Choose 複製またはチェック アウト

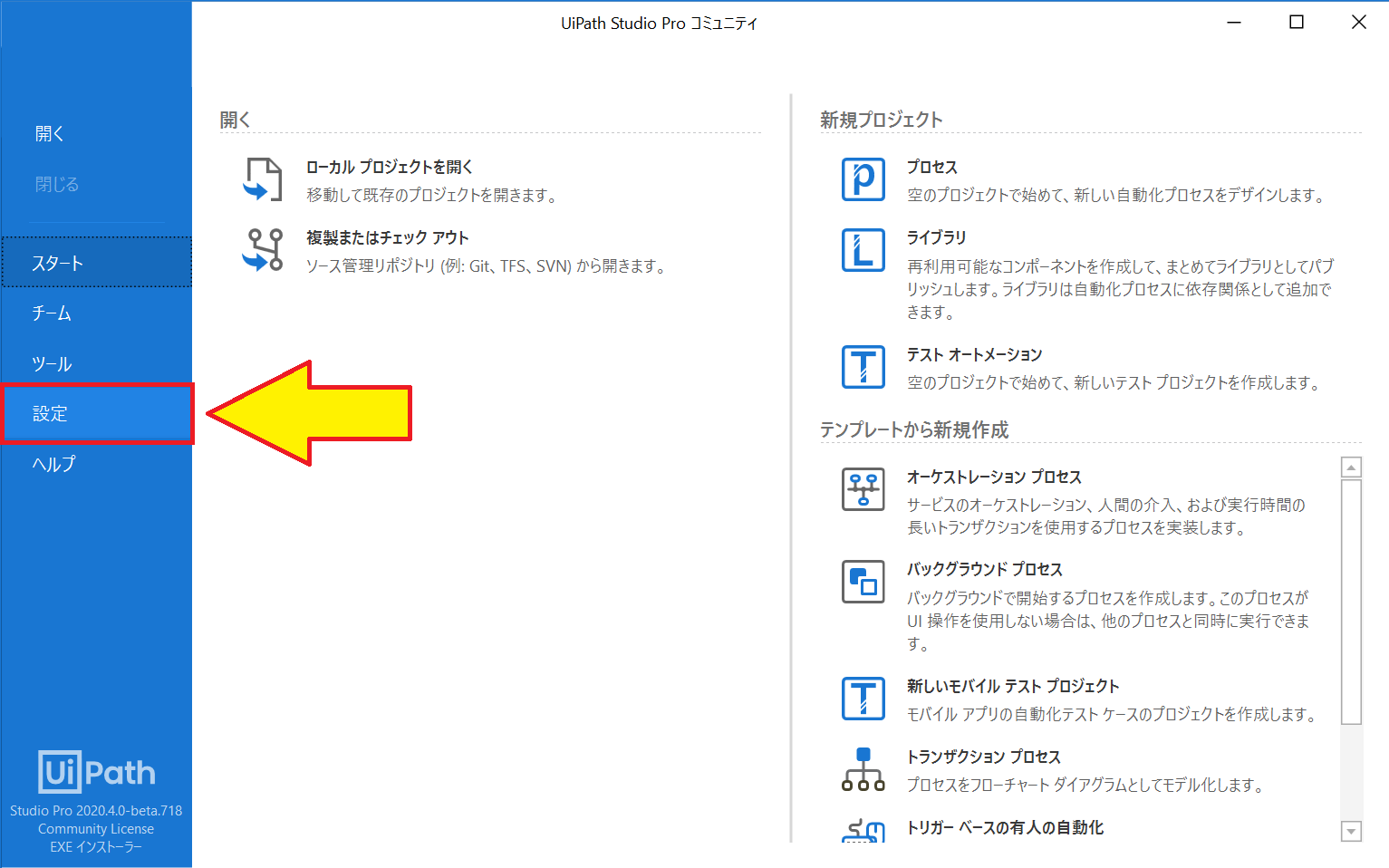coord(388,238)
